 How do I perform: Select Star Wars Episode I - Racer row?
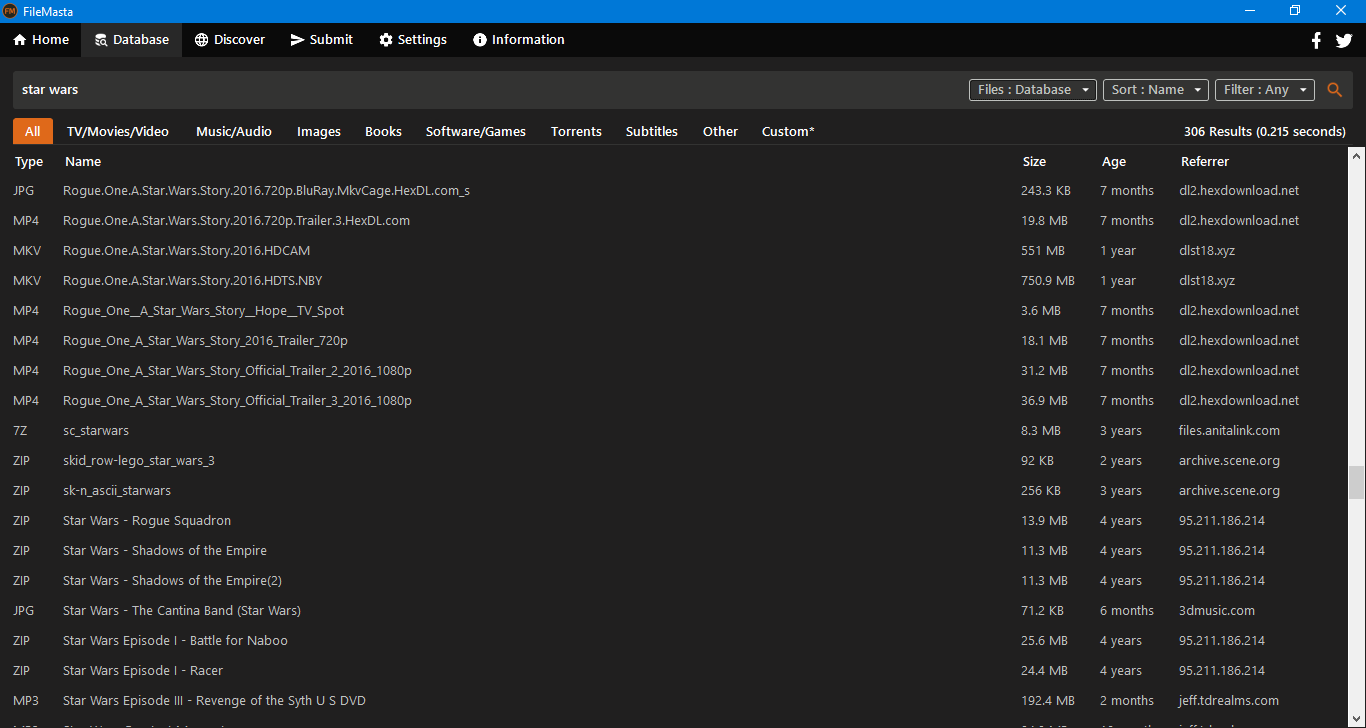pyautogui.click(x=674, y=671)
